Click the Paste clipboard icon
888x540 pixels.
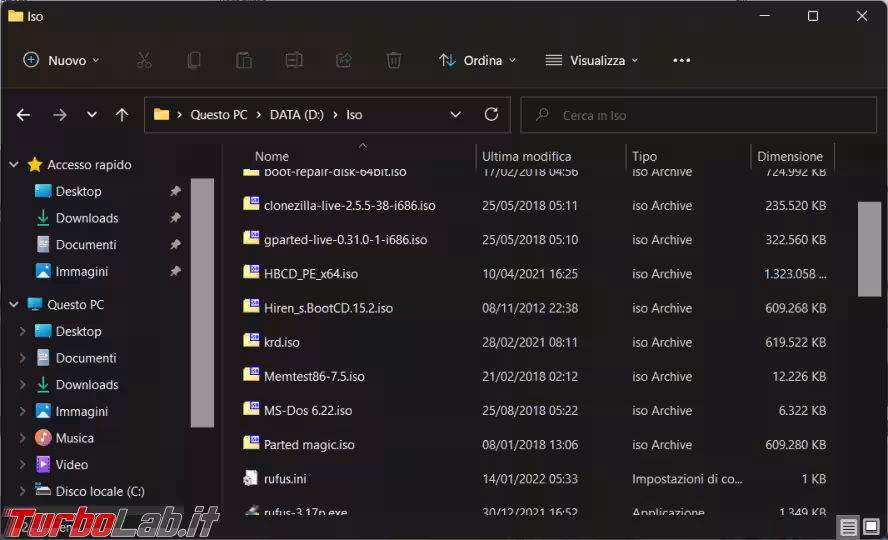point(244,60)
